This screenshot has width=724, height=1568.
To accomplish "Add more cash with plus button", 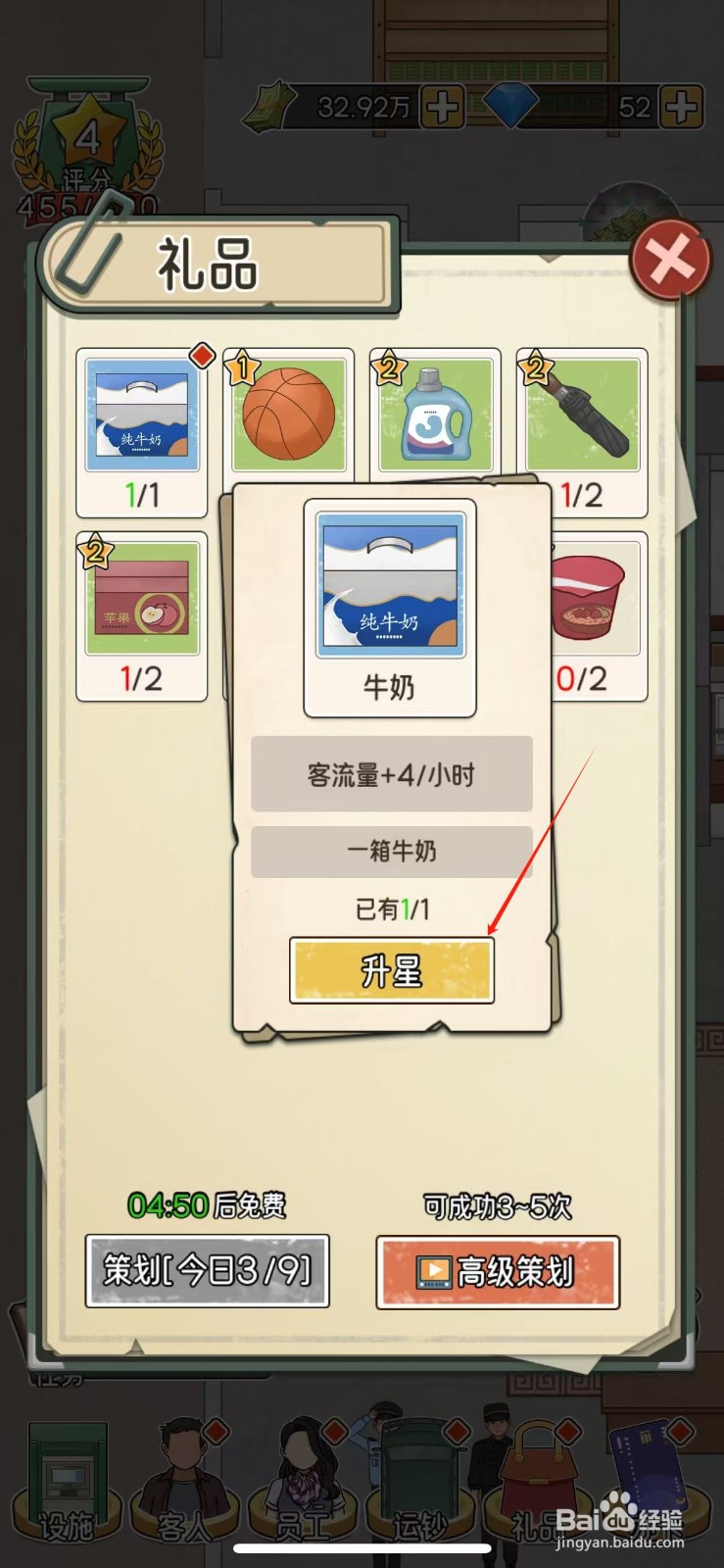I will pos(442,107).
